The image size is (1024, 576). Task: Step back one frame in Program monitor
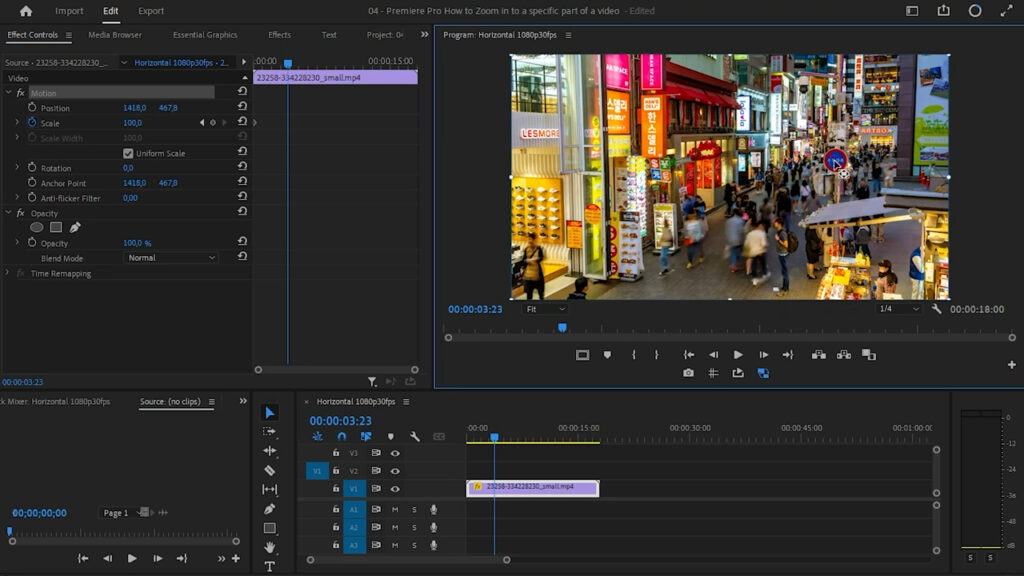click(713, 355)
